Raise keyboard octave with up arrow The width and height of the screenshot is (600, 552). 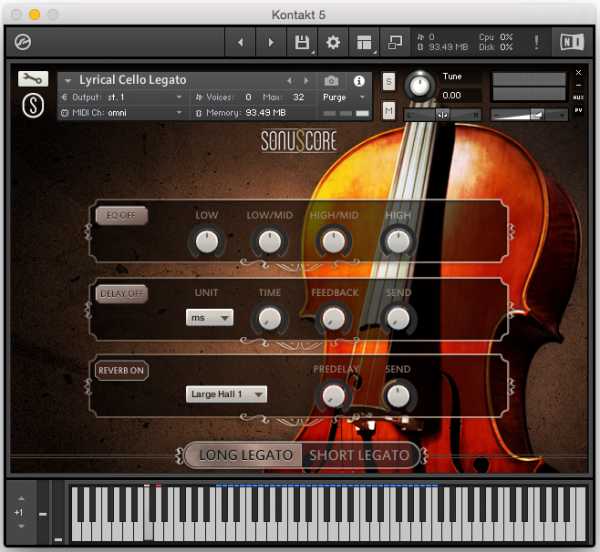click(21, 498)
